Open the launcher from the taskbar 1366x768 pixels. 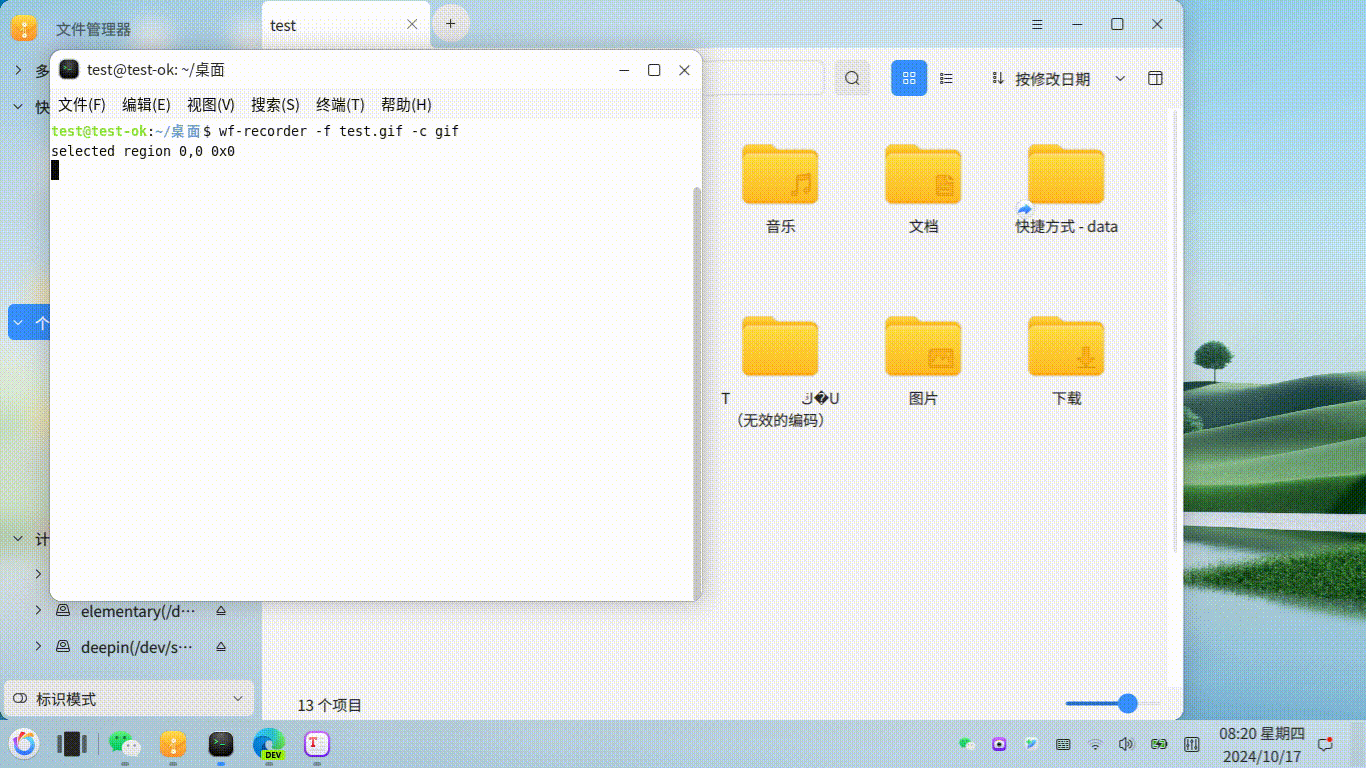point(25,744)
